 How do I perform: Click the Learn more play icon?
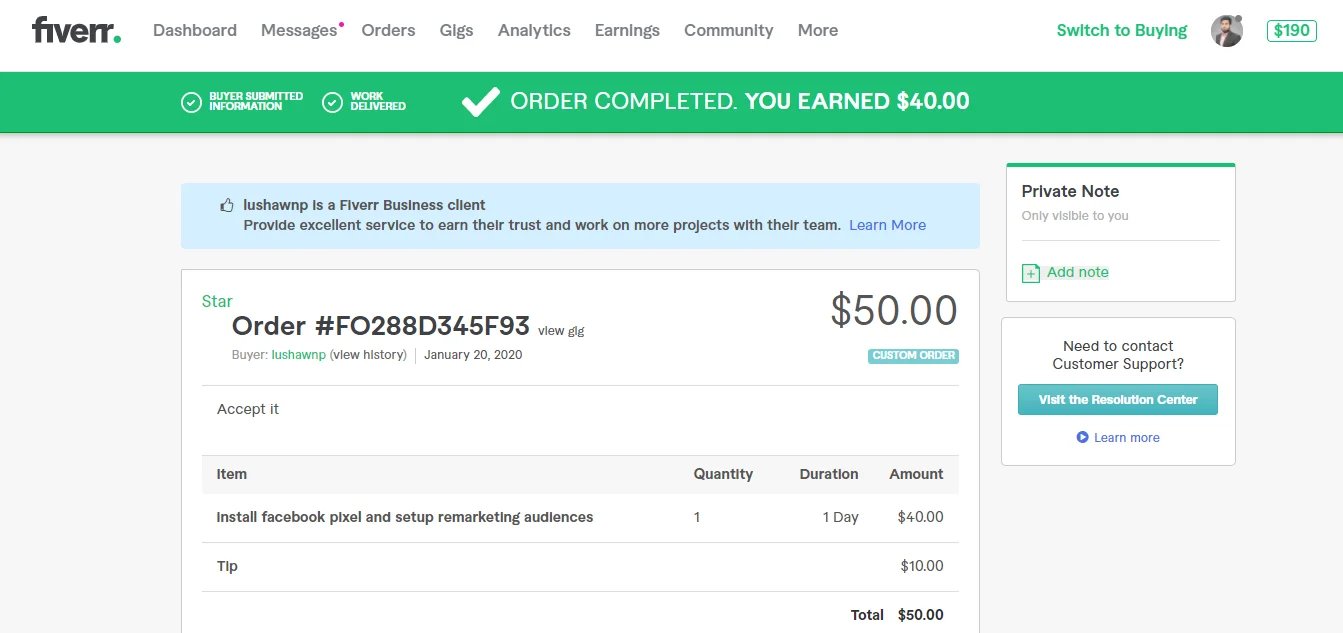1082,438
